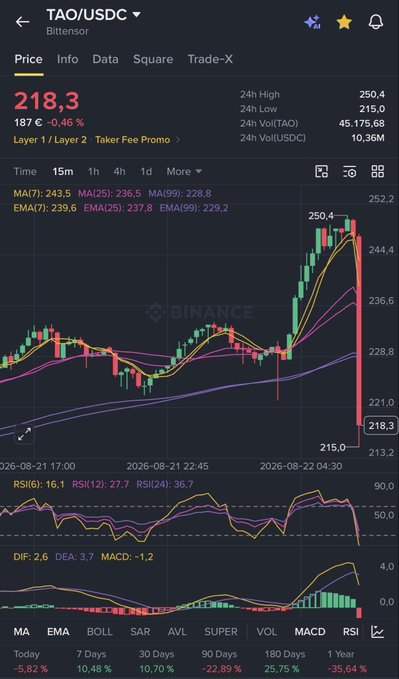Select the 1d interval
This screenshot has height=679, width=399.
tap(146, 171)
